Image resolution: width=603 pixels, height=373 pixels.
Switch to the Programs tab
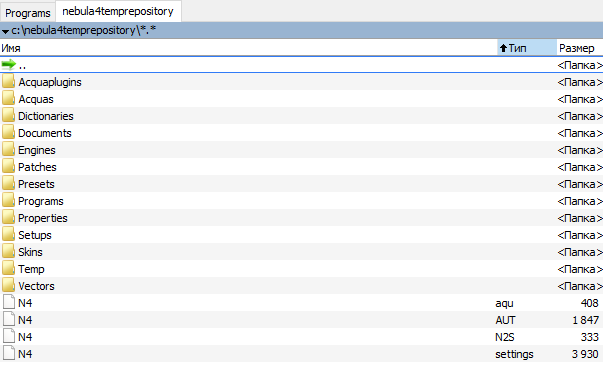28,13
